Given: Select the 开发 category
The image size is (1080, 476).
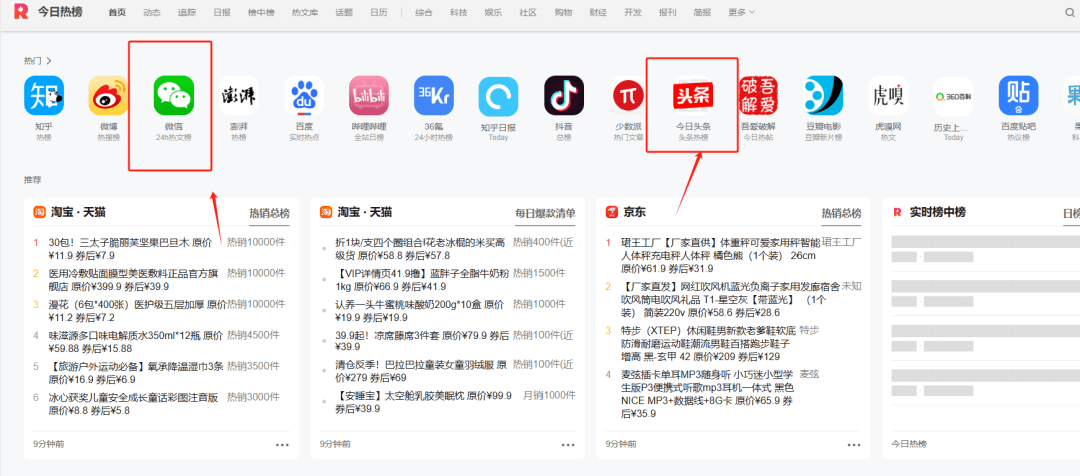Looking at the screenshot, I should pos(632,12).
